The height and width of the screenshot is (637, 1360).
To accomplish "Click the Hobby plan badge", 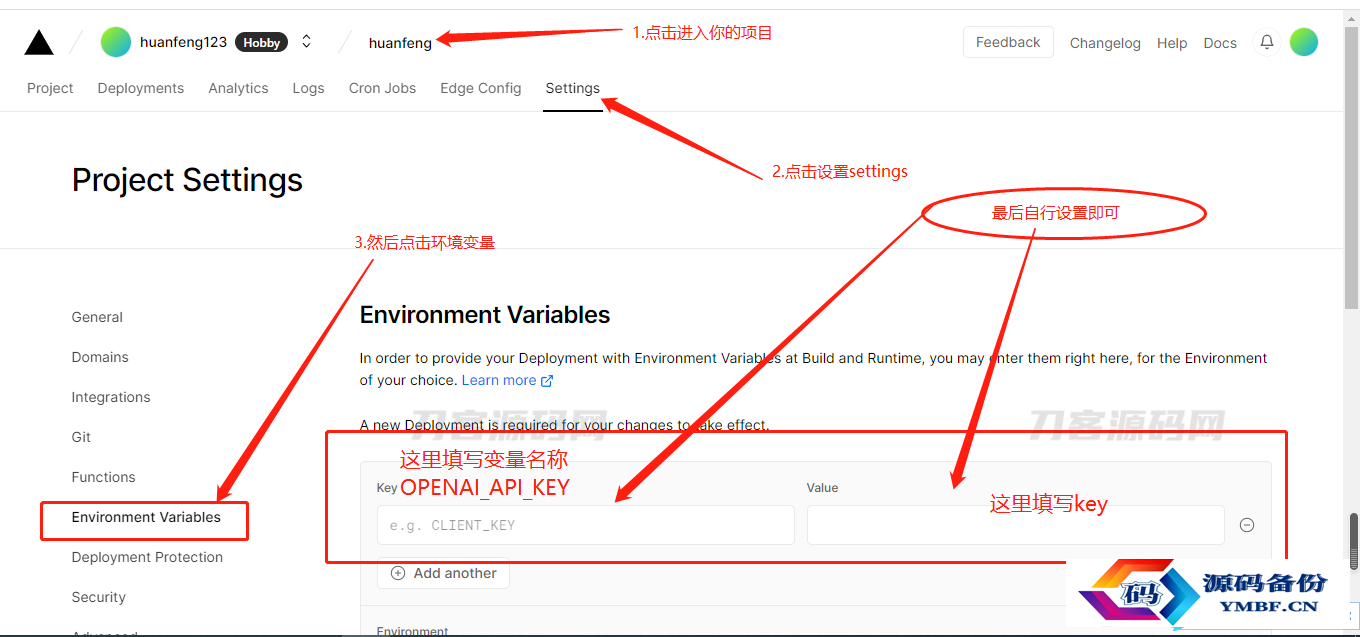I will click(262, 42).
